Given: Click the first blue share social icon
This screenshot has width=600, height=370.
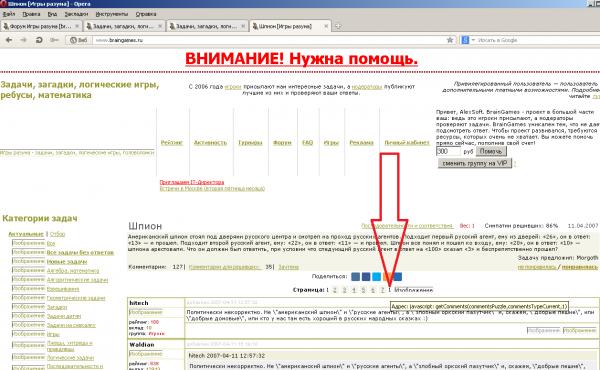Looking at the screenshot, I should click(355, 277).
